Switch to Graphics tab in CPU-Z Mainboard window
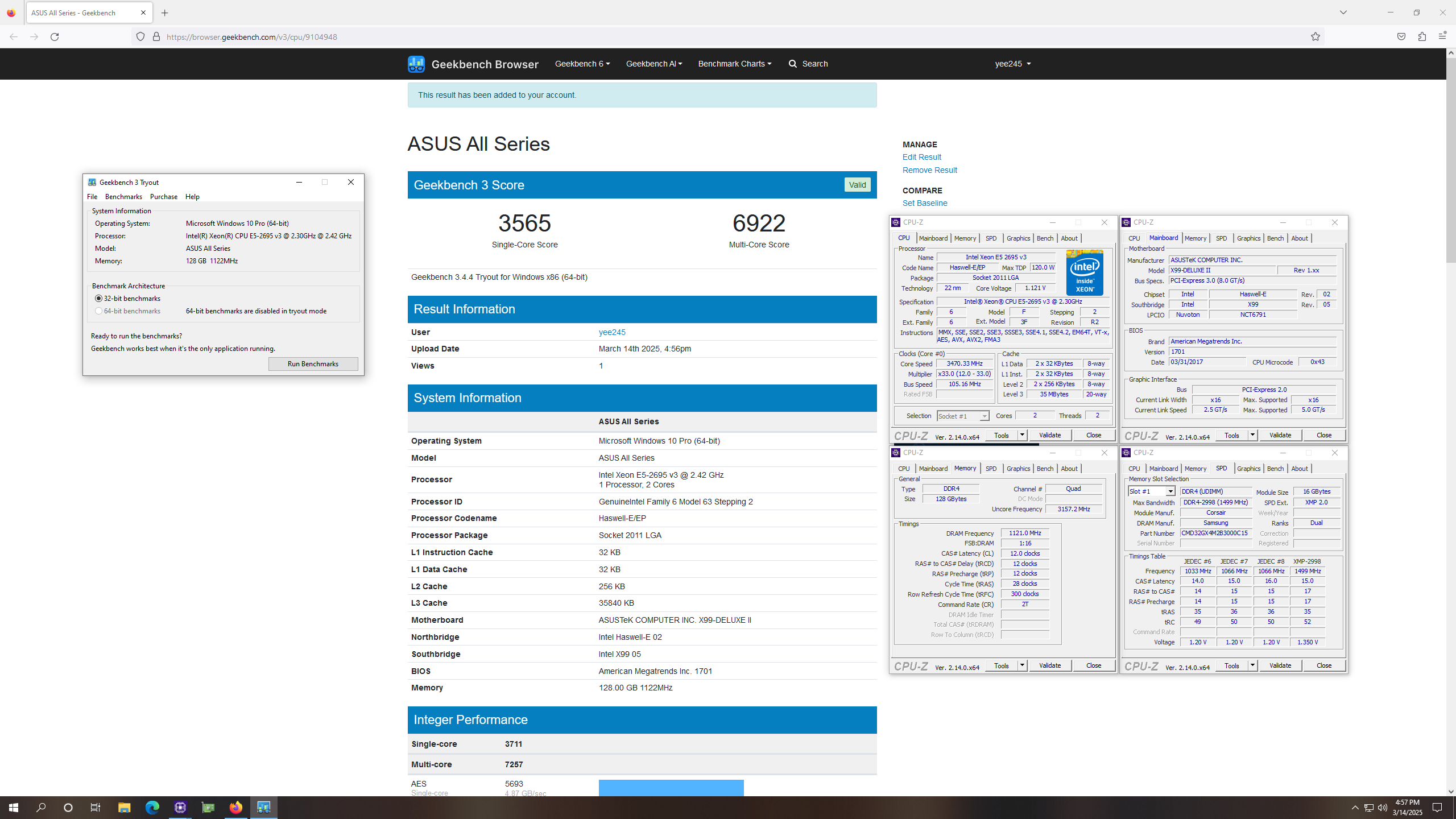 1248,238
